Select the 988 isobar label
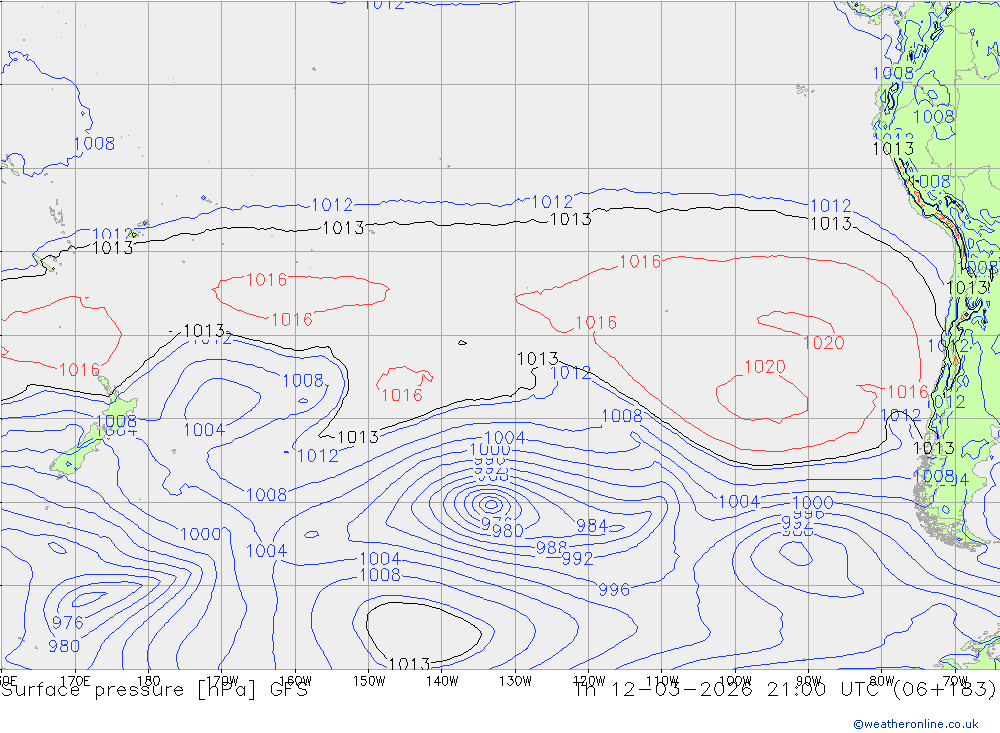 tap(551, 547)
